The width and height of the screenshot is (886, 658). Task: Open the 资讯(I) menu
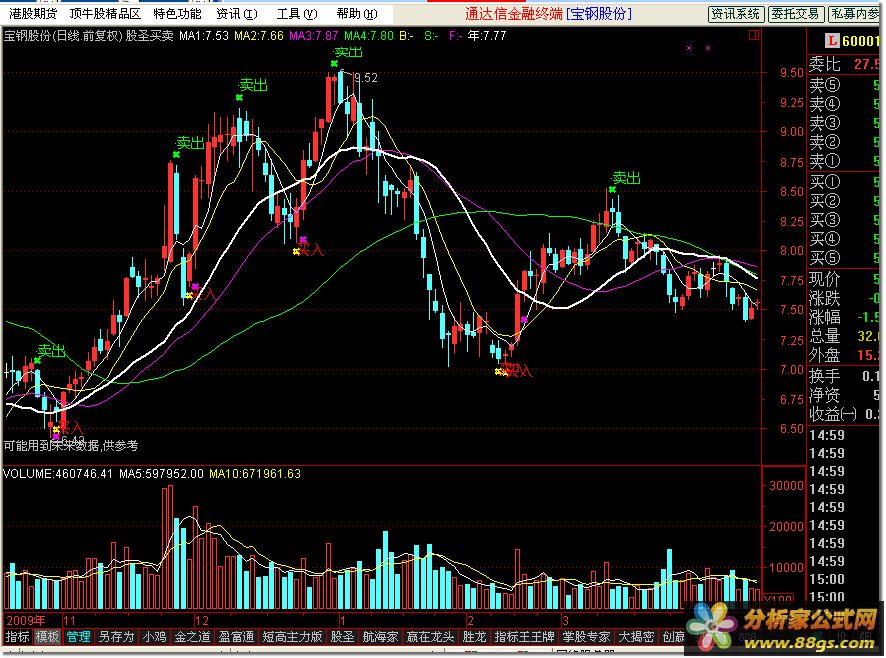coord(237,14)
